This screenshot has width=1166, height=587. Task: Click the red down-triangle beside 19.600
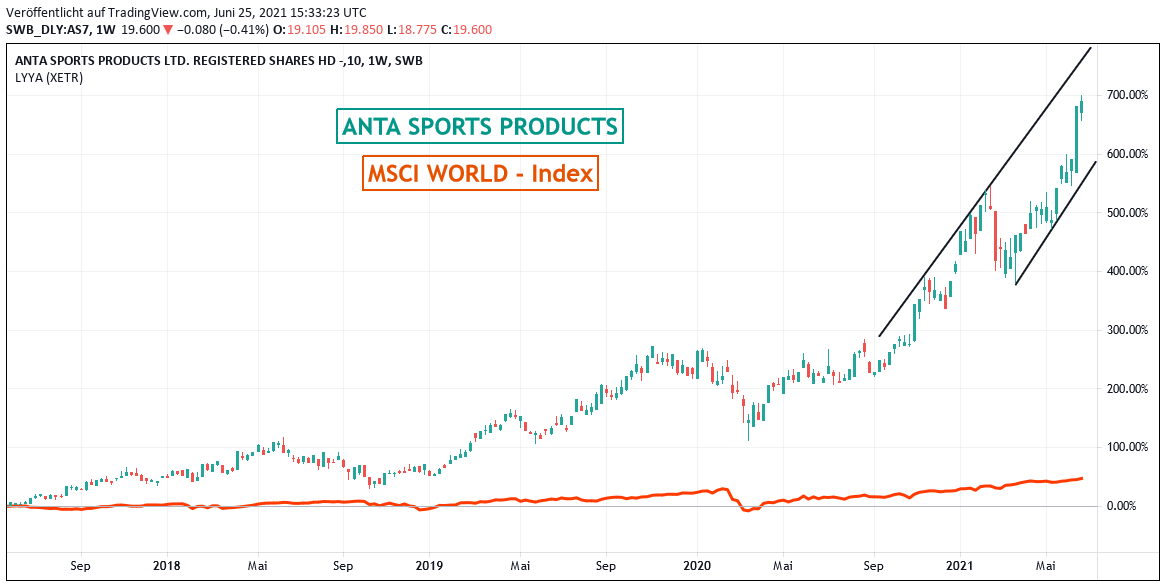[170, 30]
